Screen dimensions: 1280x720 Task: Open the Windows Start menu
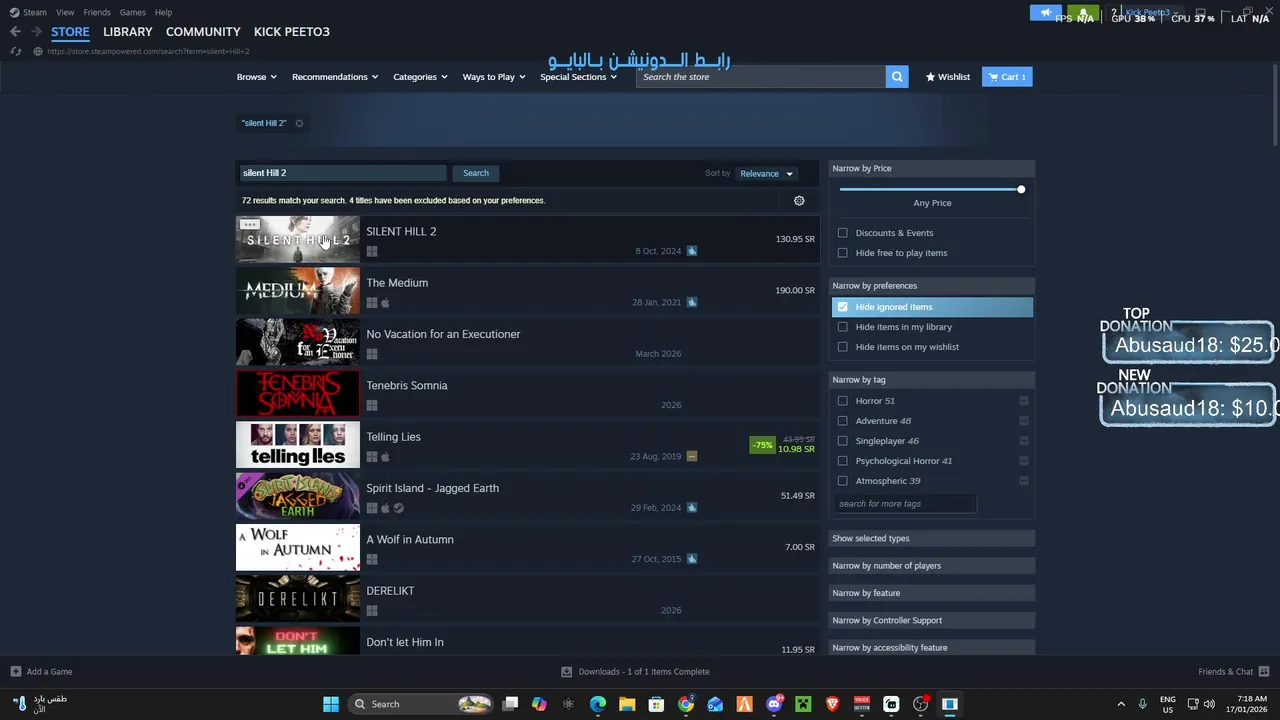331,704
